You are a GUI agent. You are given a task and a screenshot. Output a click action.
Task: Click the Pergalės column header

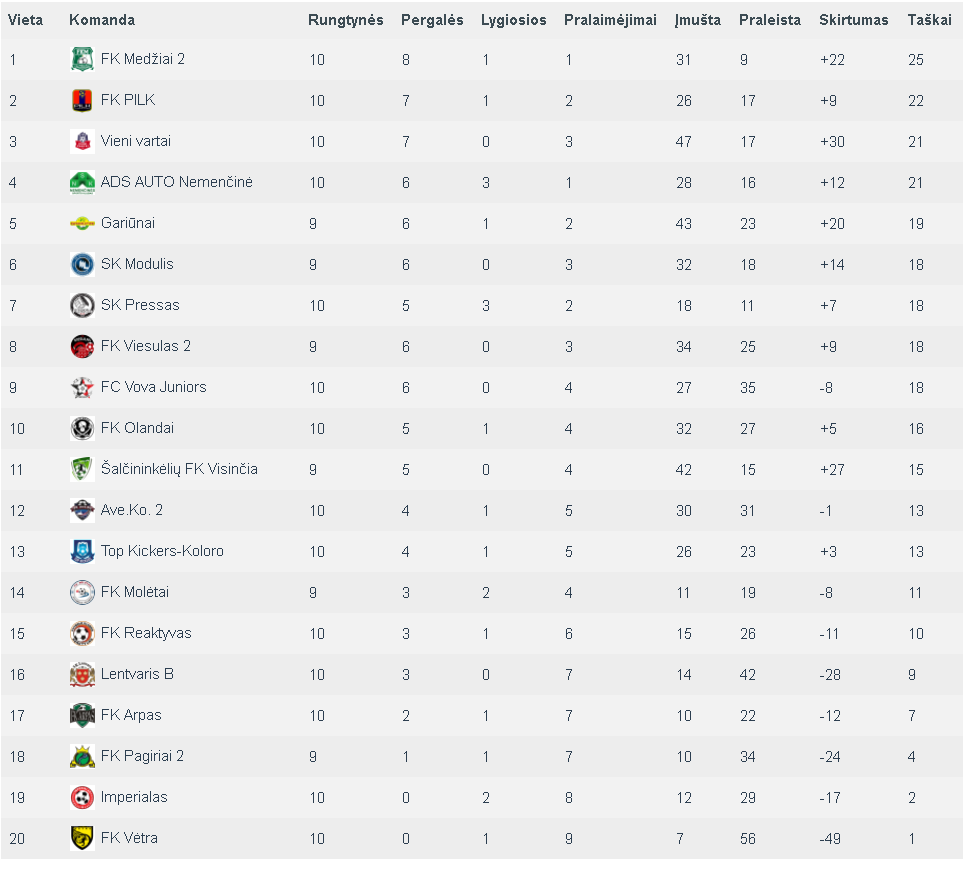(432, 20)
